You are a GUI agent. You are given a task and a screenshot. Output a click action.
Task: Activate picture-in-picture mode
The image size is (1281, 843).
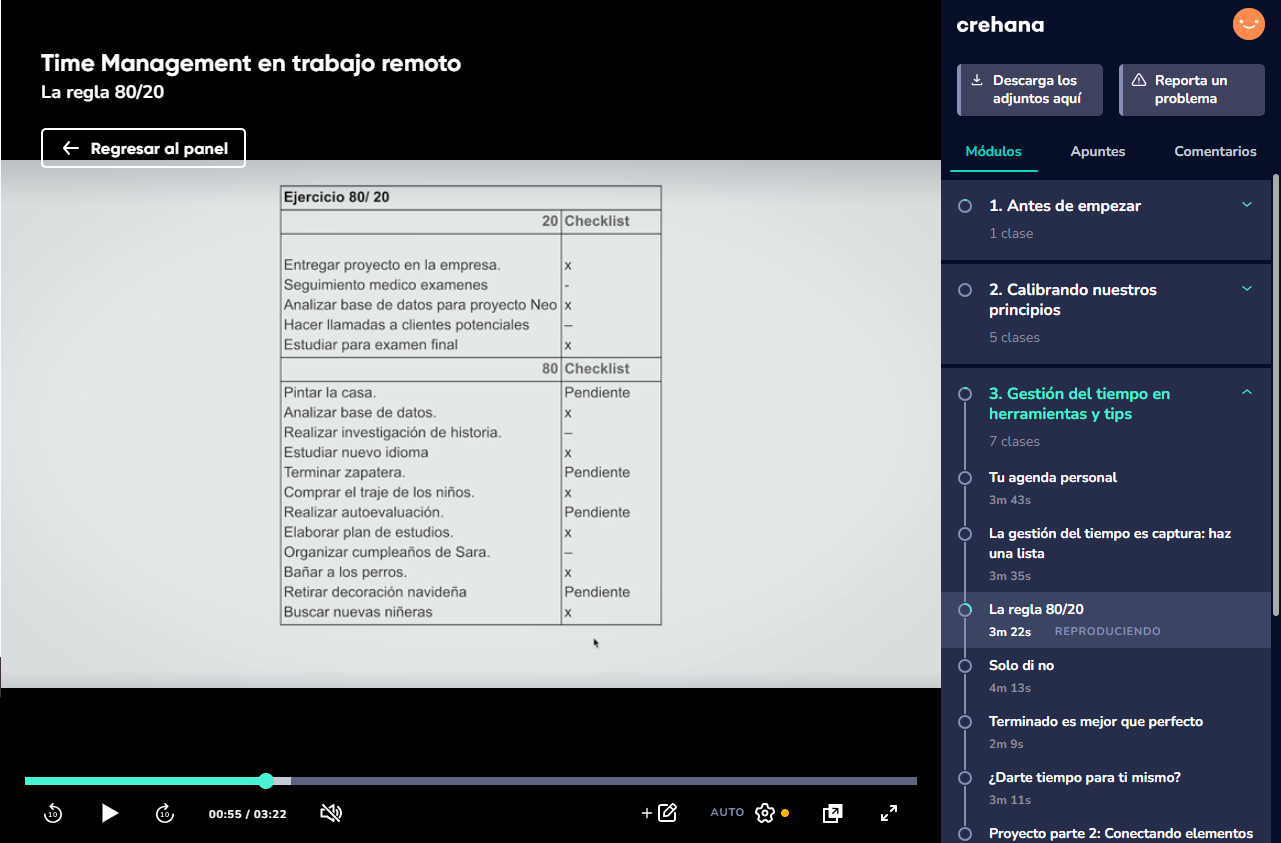coord(832,813)
